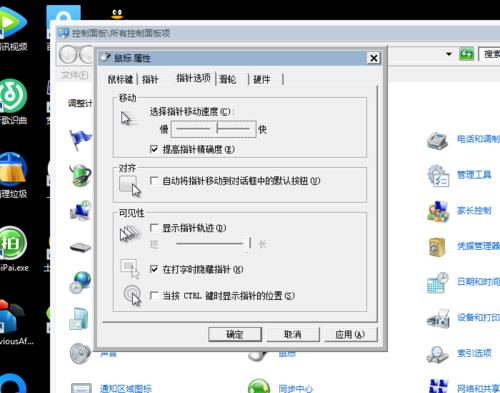
Task: Click the 取消 button
Action: (293, 334)
